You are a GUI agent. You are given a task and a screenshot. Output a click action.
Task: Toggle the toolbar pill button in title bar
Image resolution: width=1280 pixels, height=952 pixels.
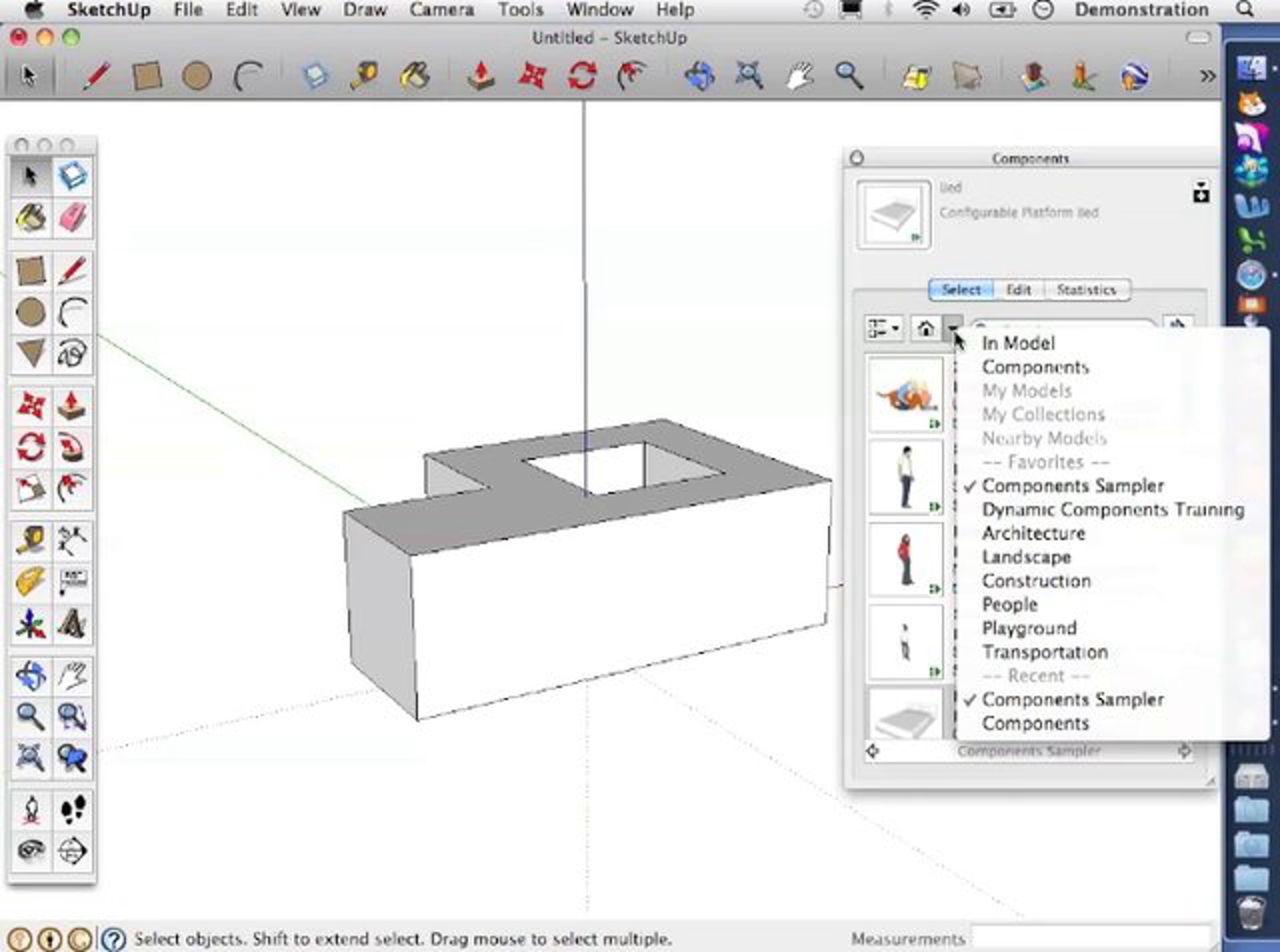tap(1197, 38)
